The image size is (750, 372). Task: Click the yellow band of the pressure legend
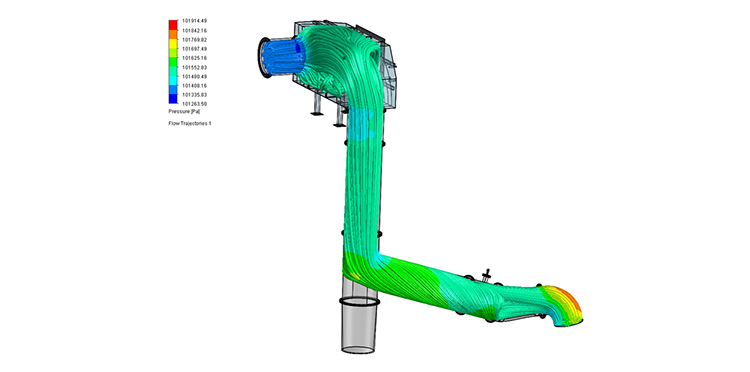[x=173, y=44]
